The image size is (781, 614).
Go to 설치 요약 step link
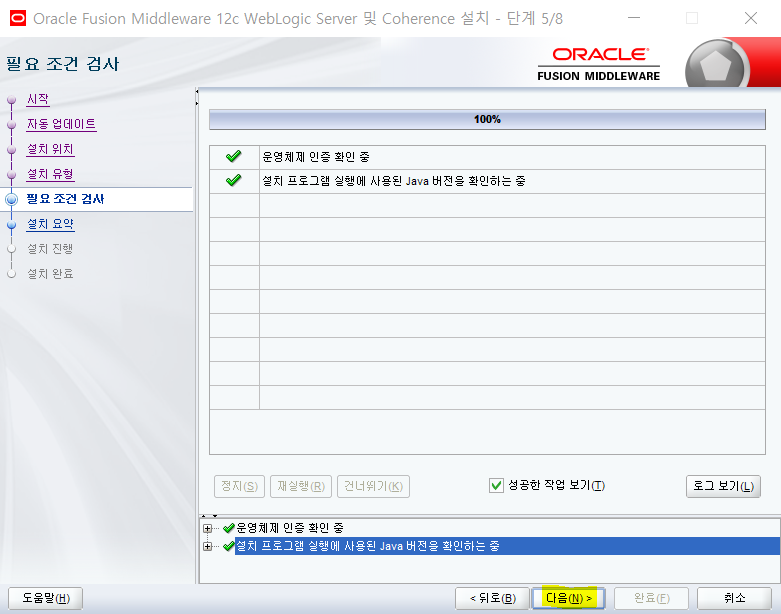pos(50,224)
